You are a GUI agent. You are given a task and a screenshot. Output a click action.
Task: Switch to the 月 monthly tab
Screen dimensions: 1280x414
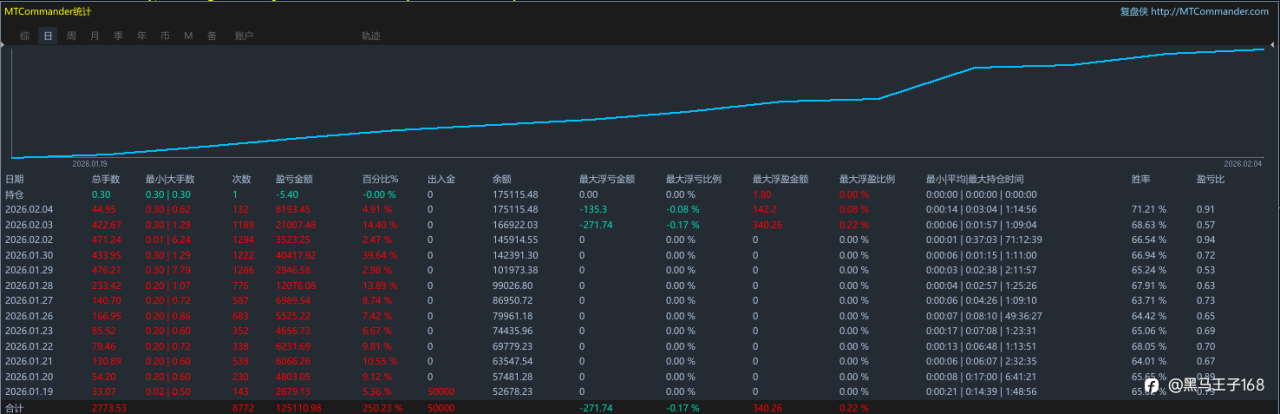tap(95, 36)
